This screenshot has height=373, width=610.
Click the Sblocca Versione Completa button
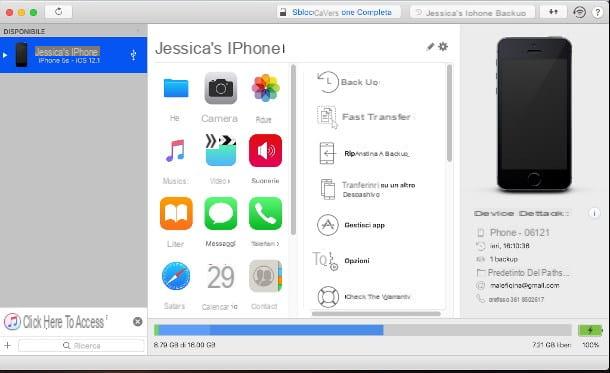338,12
